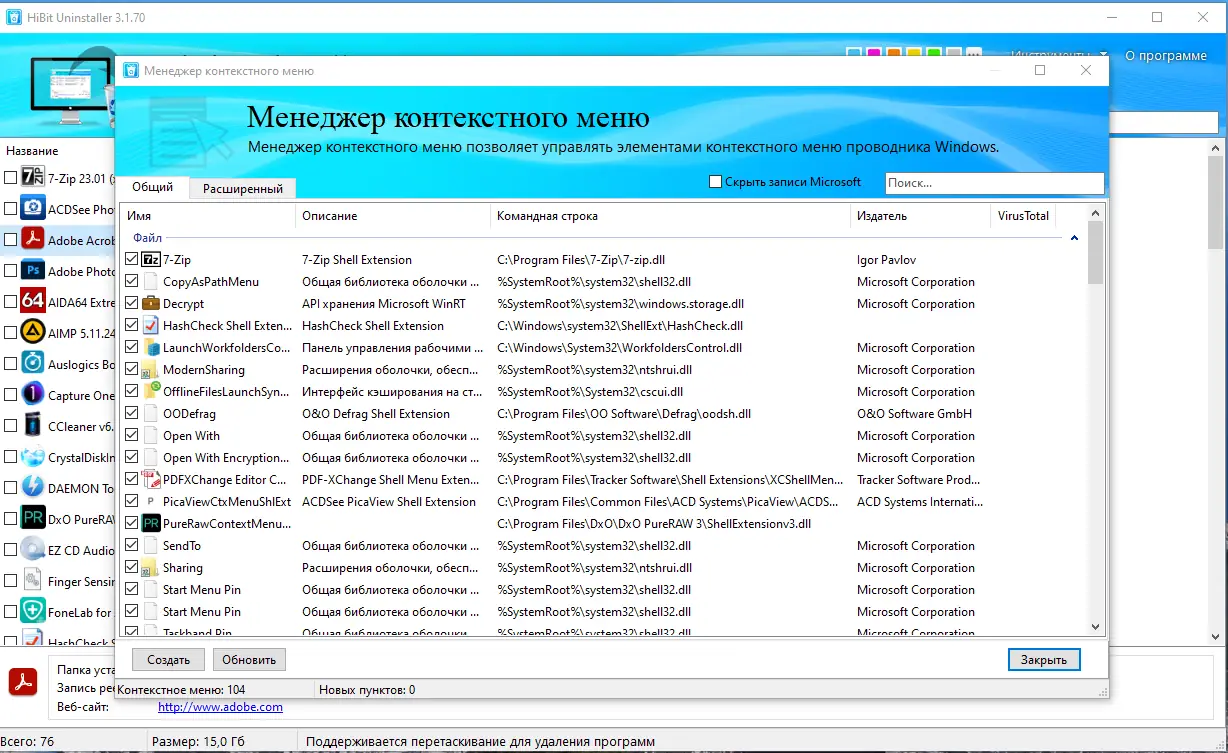The image size is (1228, 753).
Task: Click the ModernSharing folder icon
Action: 151,370
